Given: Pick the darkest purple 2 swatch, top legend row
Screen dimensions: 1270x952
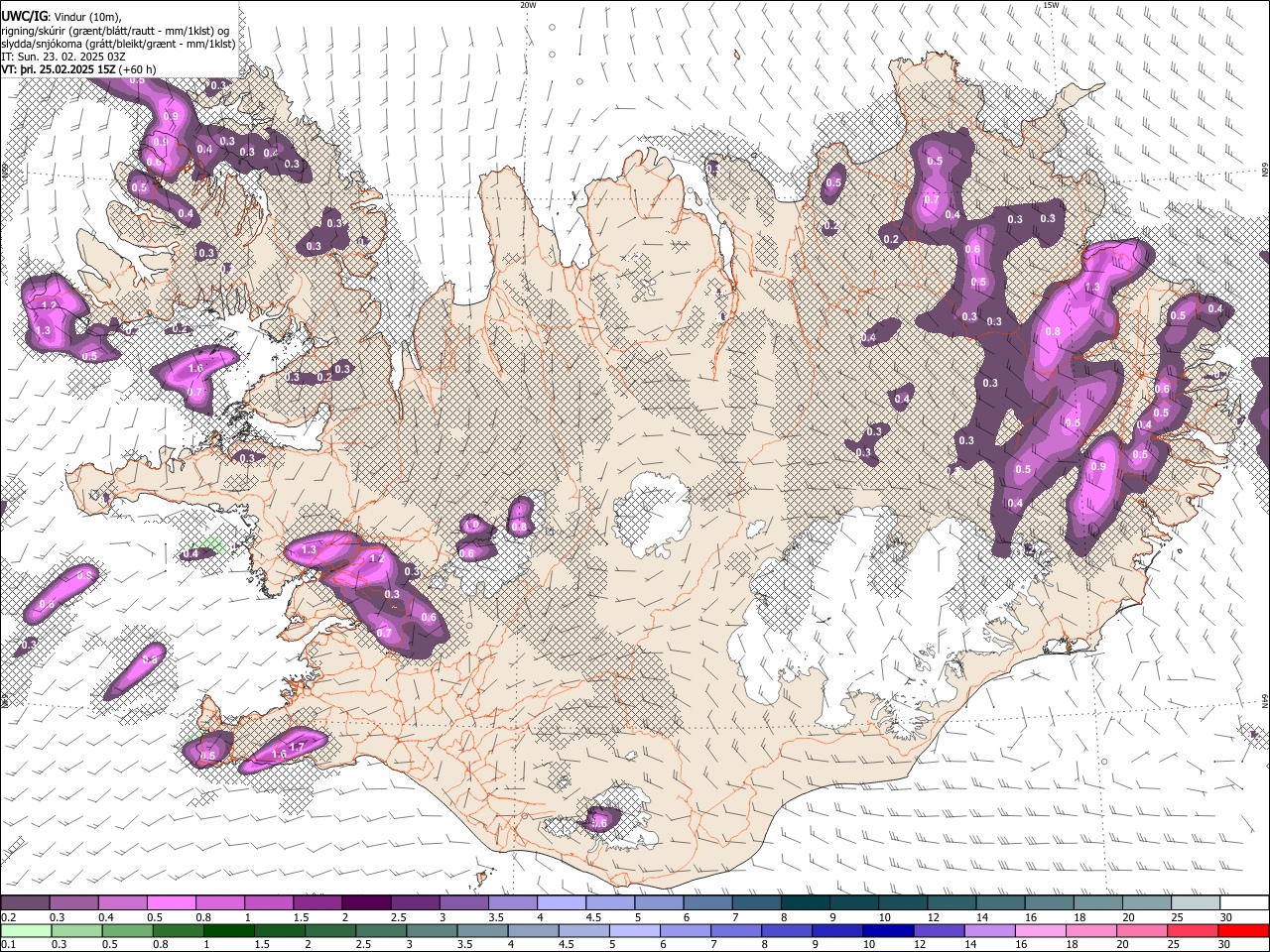Looking at the screenshot, I should (x=365, y=903).
